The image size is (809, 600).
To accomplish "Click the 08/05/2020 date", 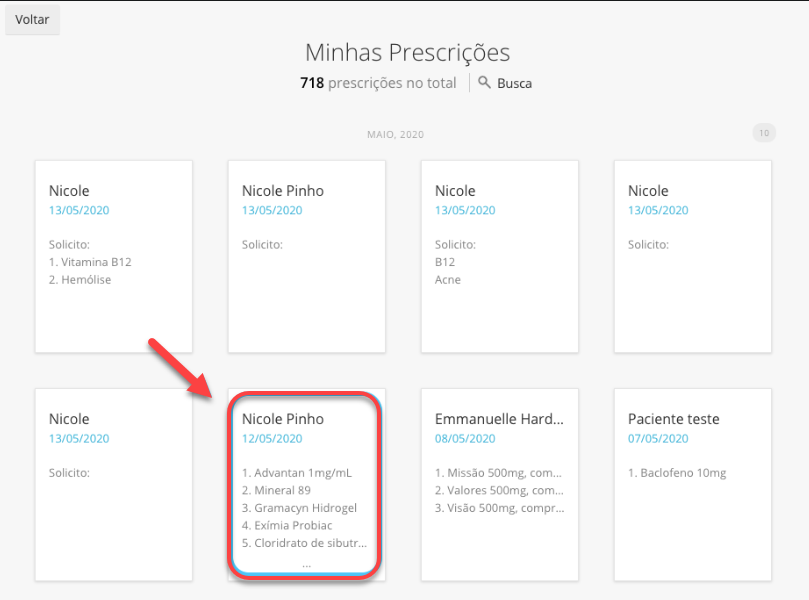I will (465, 438).
